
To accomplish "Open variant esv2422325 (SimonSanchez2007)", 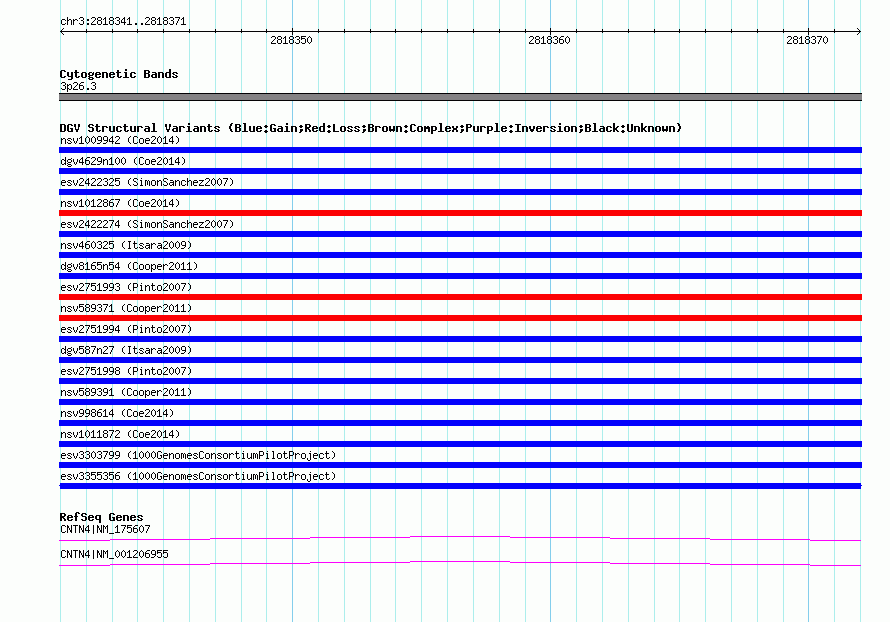I will pyautogui.click(x=147, y=182).
